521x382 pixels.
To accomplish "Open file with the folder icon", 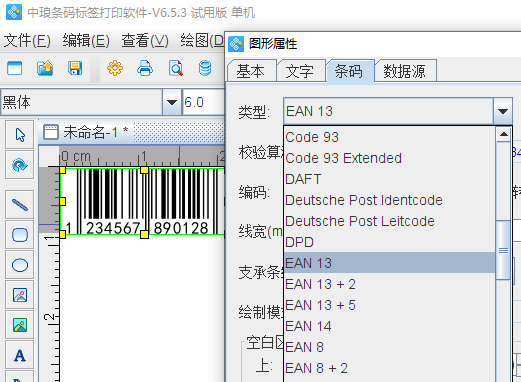I will 45,68.
